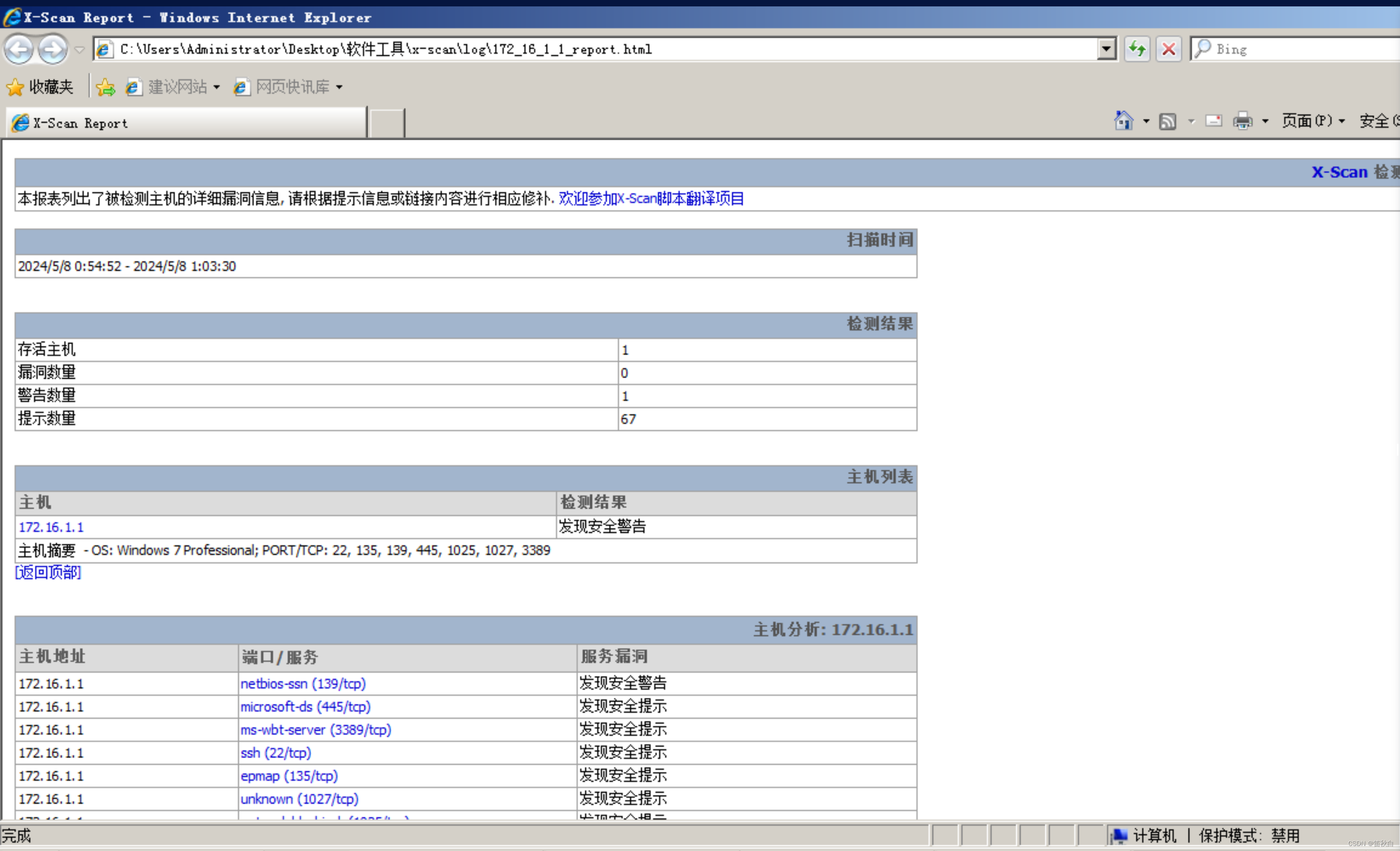The height and width of the screenshot is (851, 1400).
Task: Open the ssh (22/tcp) link
Action: 276,753
